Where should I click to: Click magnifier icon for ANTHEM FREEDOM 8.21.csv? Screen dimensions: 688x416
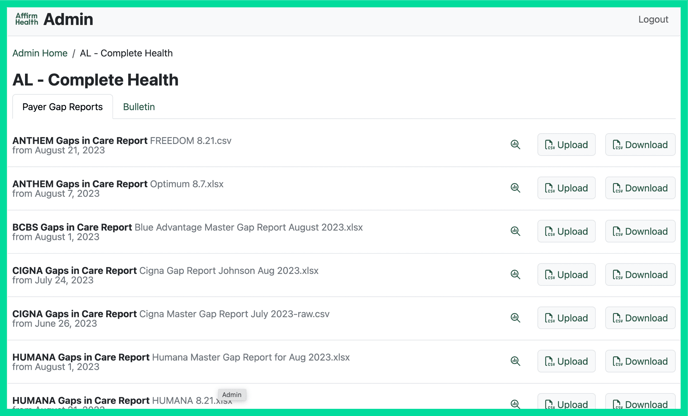pyautogui.click(x=515, y=145)
